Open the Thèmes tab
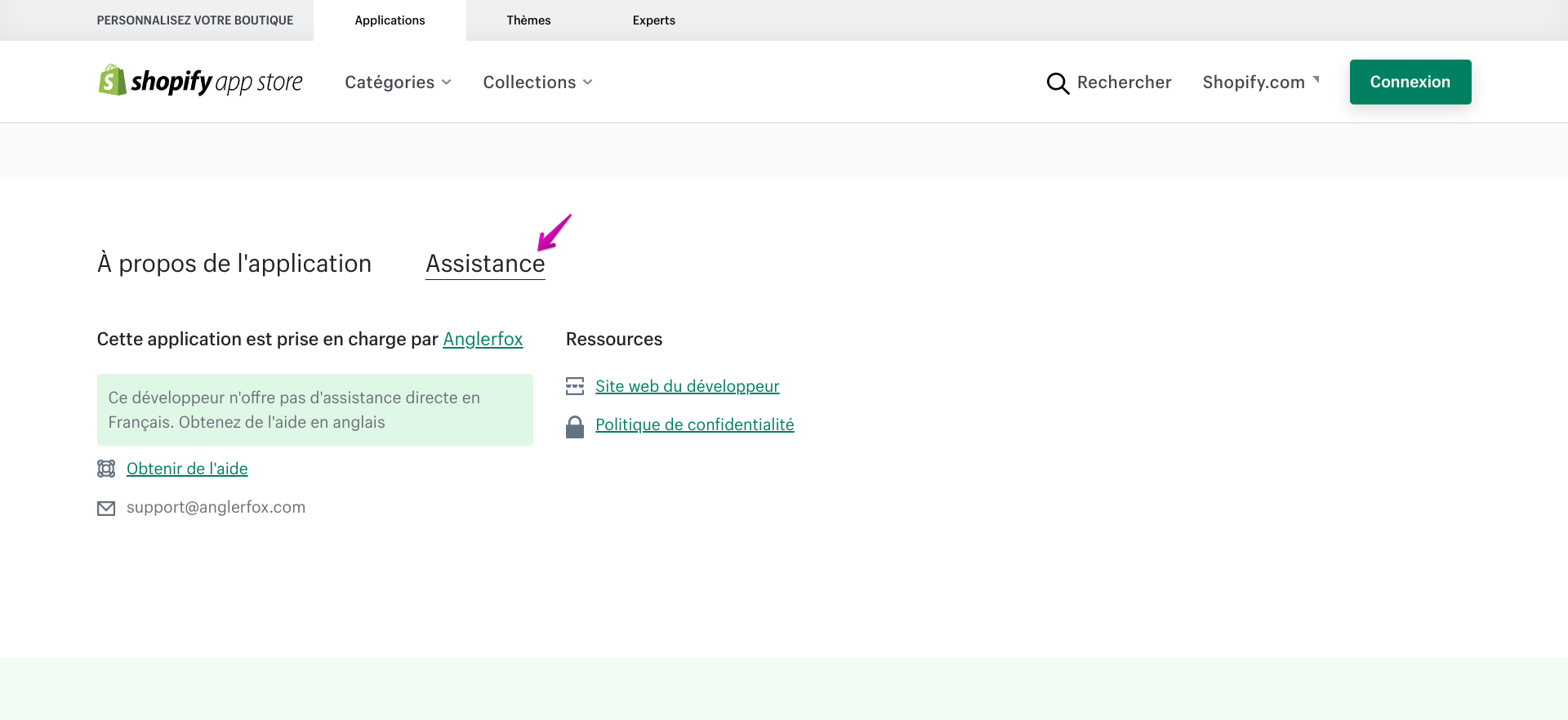Image resolution: width=1568 pixels, height=720 pixels. point(528,20)
